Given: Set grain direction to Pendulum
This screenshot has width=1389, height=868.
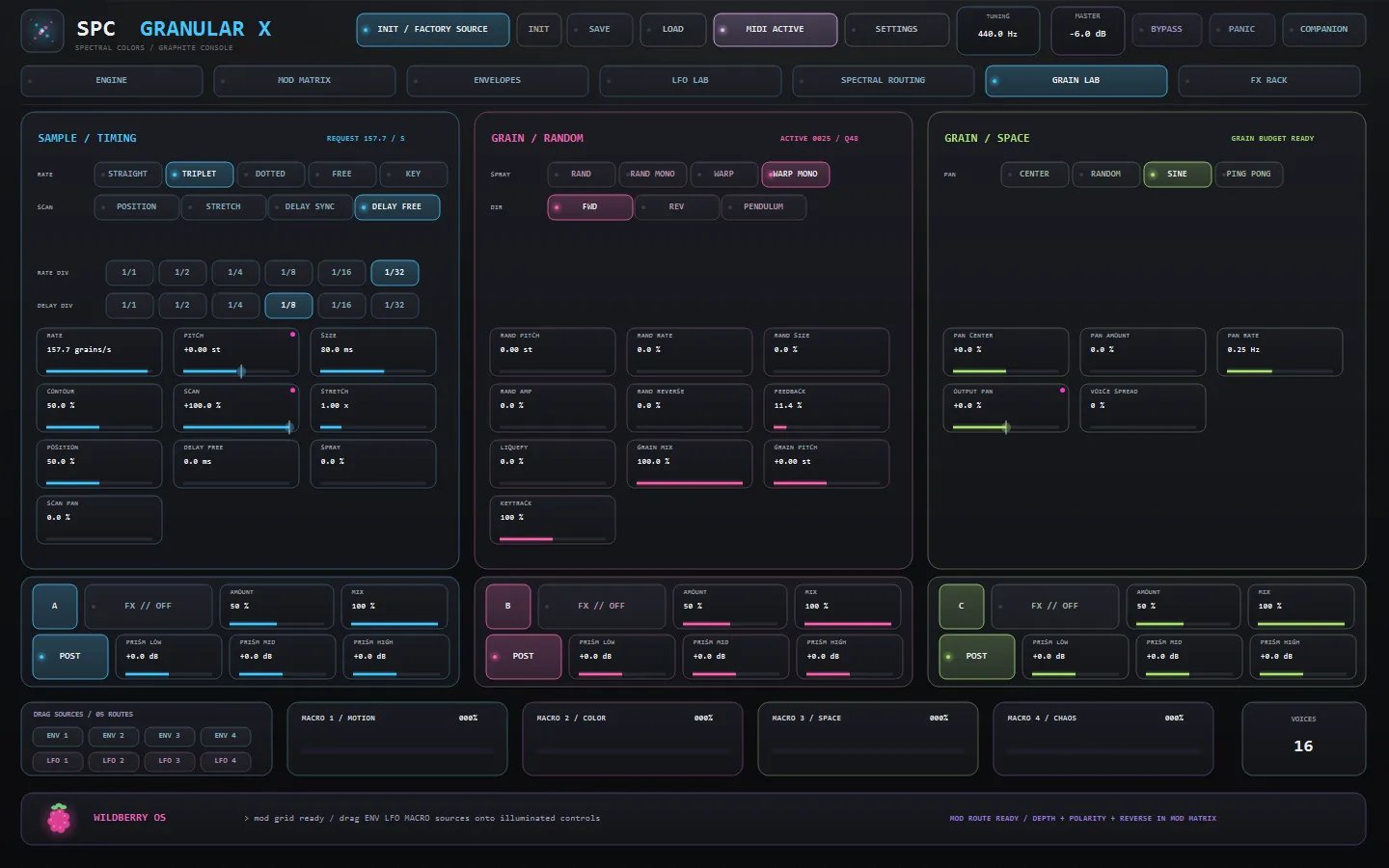Looking at the screenshot, I should pos(764,207).
